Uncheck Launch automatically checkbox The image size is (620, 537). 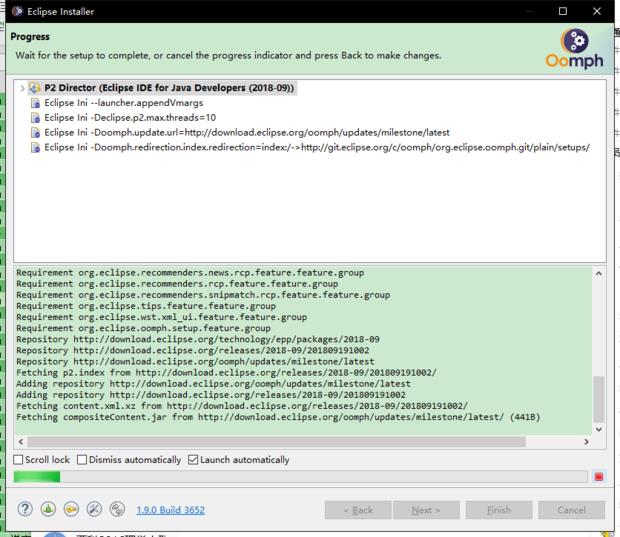coord(193,460)
